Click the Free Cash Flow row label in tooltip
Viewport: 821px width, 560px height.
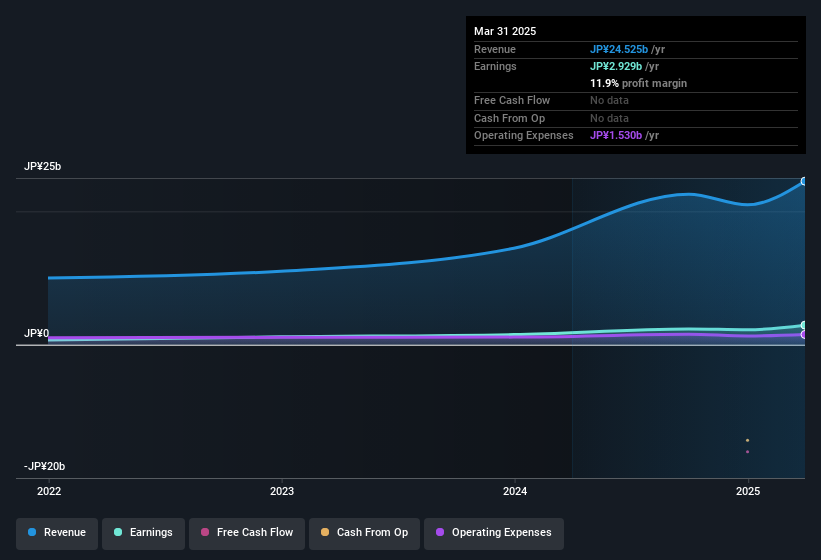click(512, 100)
